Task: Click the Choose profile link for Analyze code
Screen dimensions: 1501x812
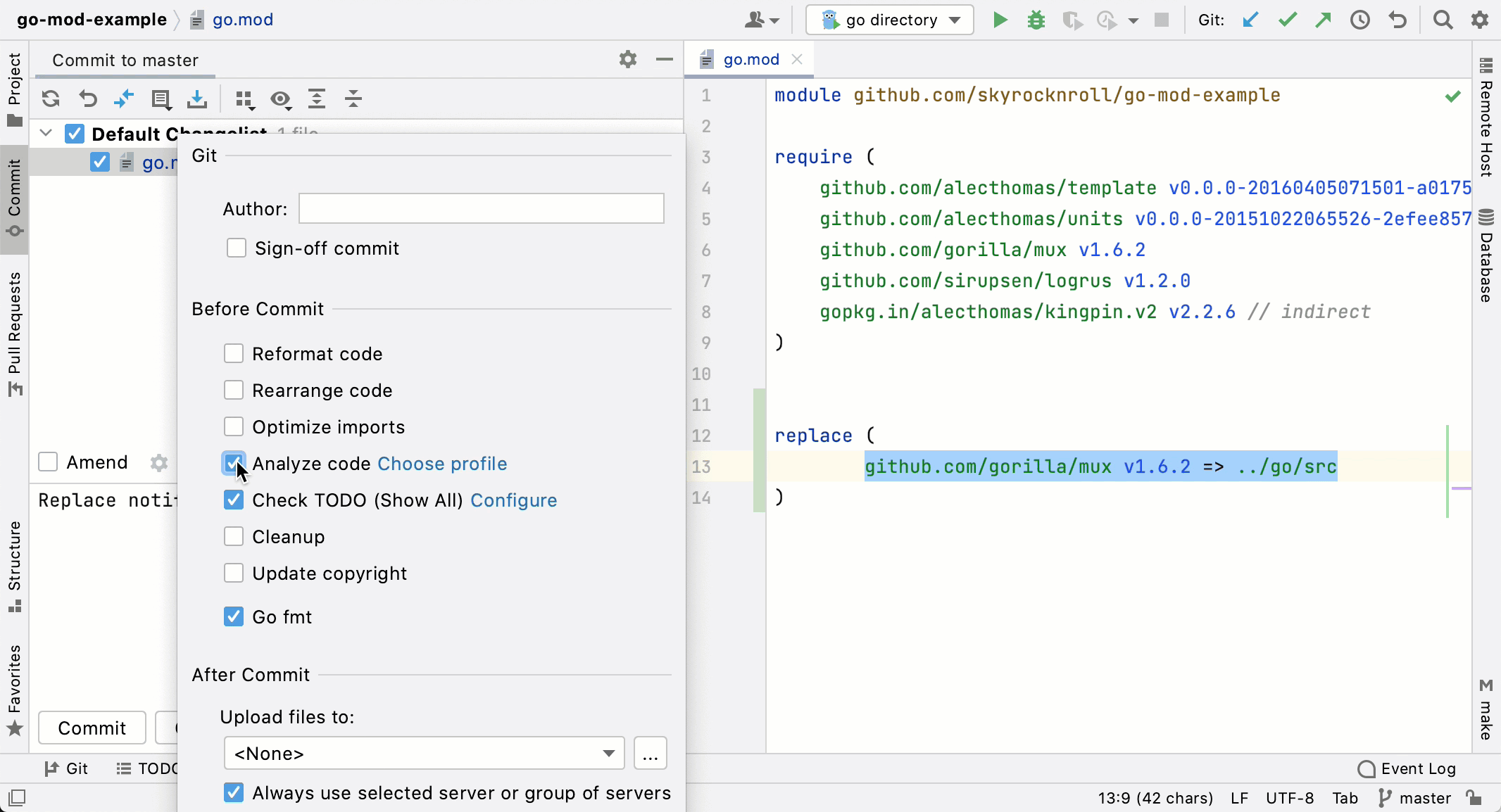Action: click(443, 463)
